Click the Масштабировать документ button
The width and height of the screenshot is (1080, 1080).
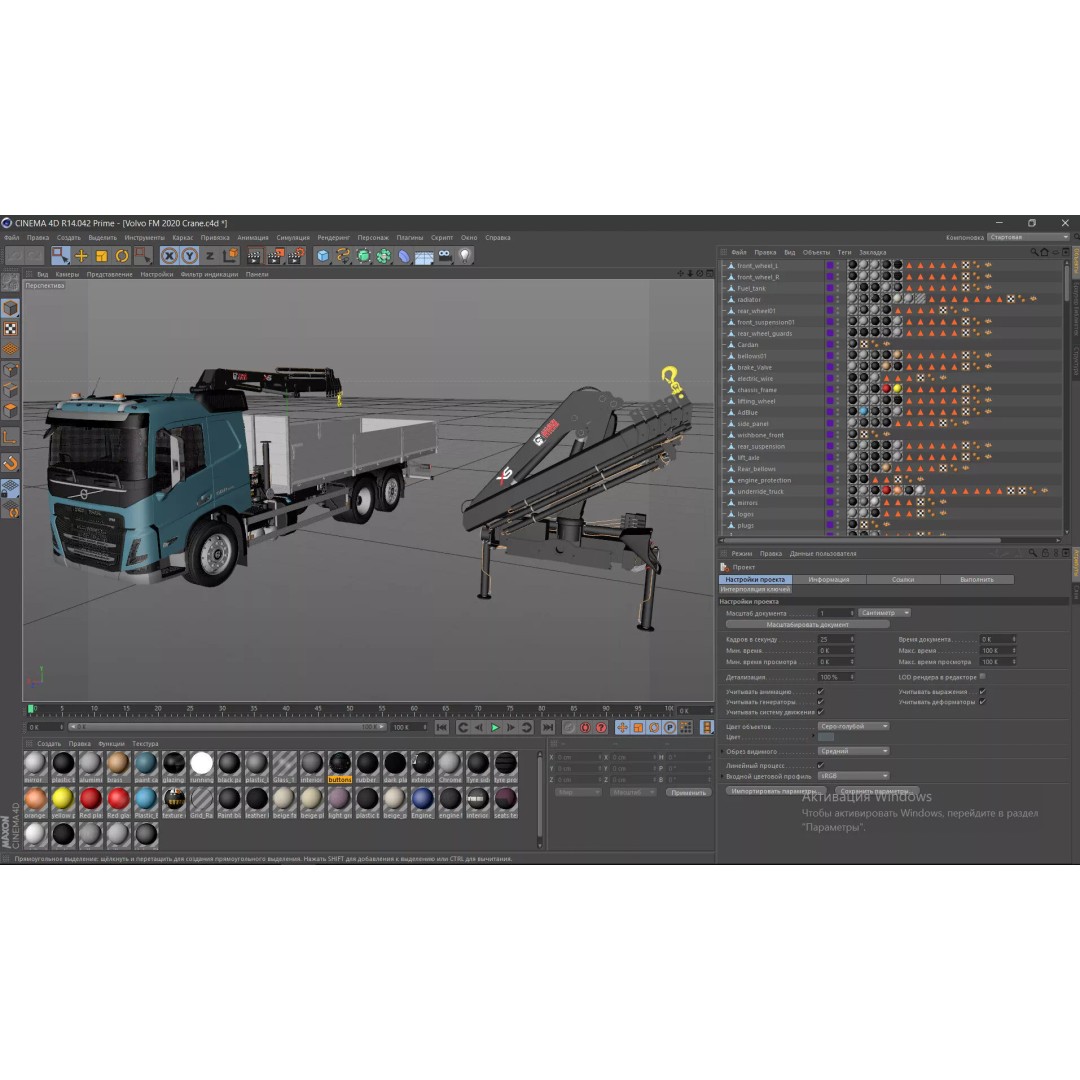807,625
